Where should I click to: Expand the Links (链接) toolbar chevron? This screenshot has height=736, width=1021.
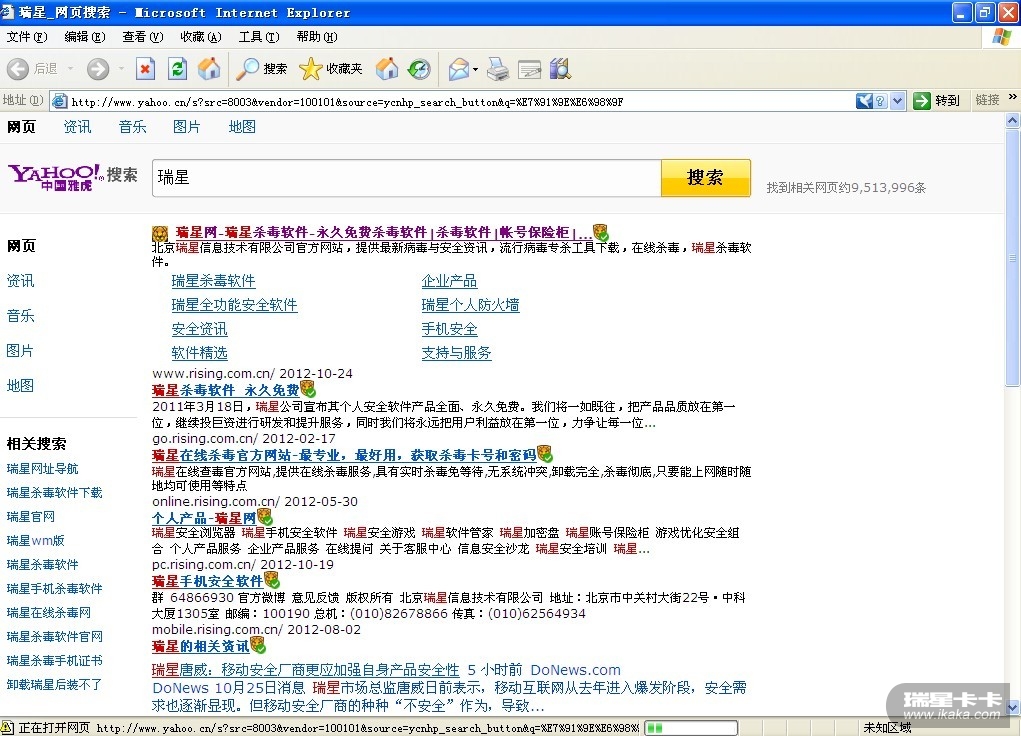1013,97
